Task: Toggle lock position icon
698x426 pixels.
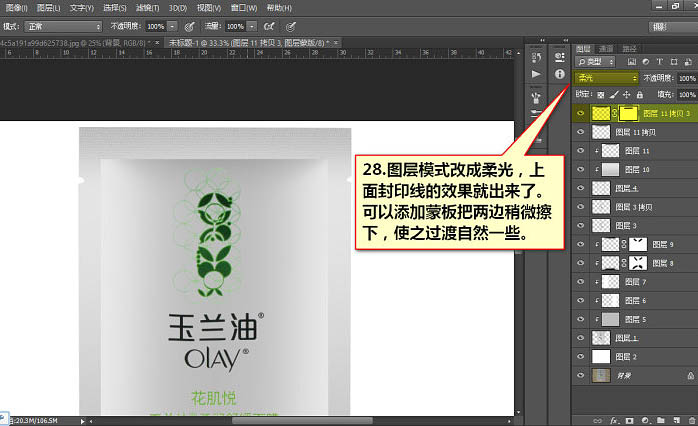Action: [x=626, y=94]
